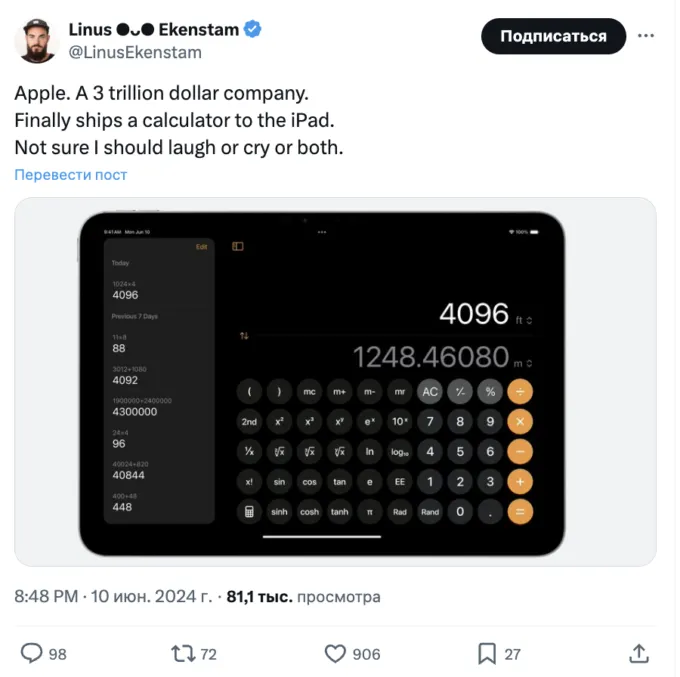Open the iPad calculator image
Image resolution: width=680 pixels, height=677 pixels.
click(x=335, y=381)
